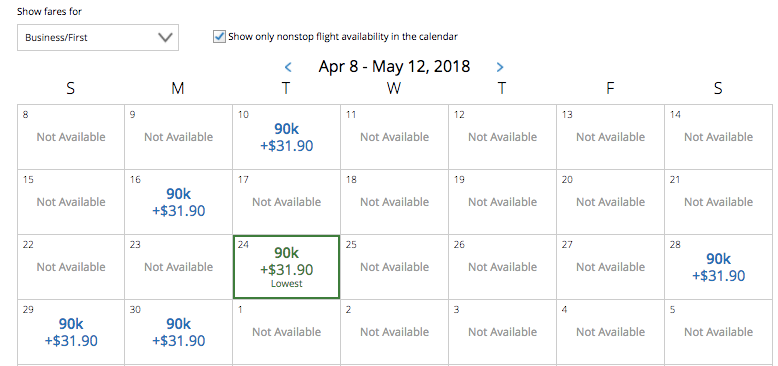
Task: Click the April 14 Not Available cell
Action: coord(718,137)
